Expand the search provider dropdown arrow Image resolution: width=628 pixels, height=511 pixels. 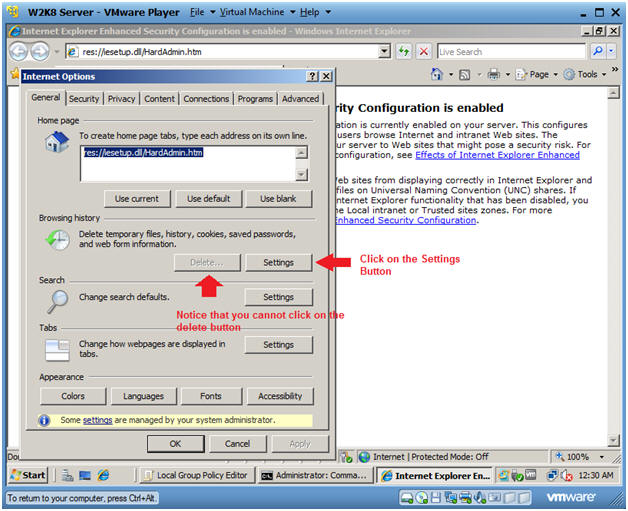point(611,51)
